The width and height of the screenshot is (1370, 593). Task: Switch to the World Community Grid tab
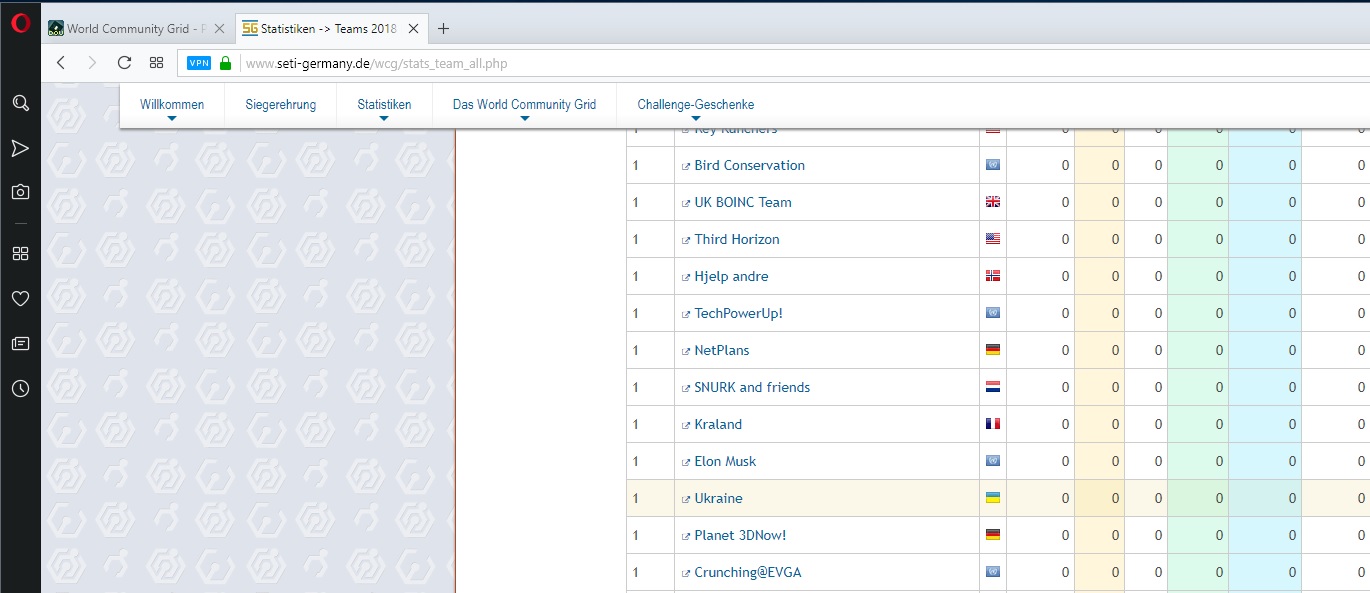[x=137, y=29]
